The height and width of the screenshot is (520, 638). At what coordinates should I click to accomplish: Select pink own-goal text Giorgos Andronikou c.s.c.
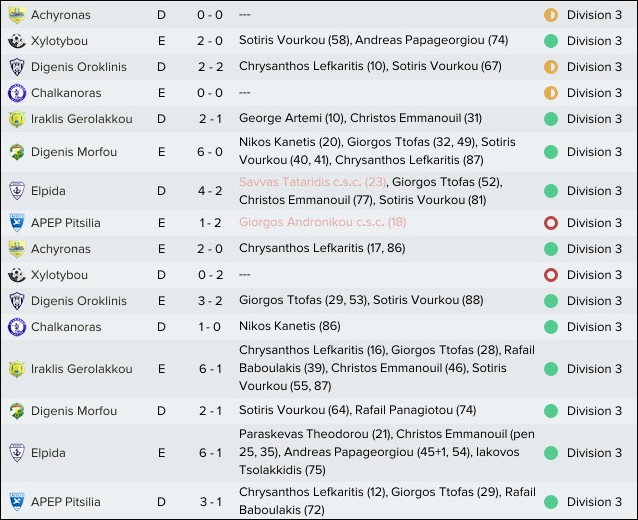tap(322, 222)
